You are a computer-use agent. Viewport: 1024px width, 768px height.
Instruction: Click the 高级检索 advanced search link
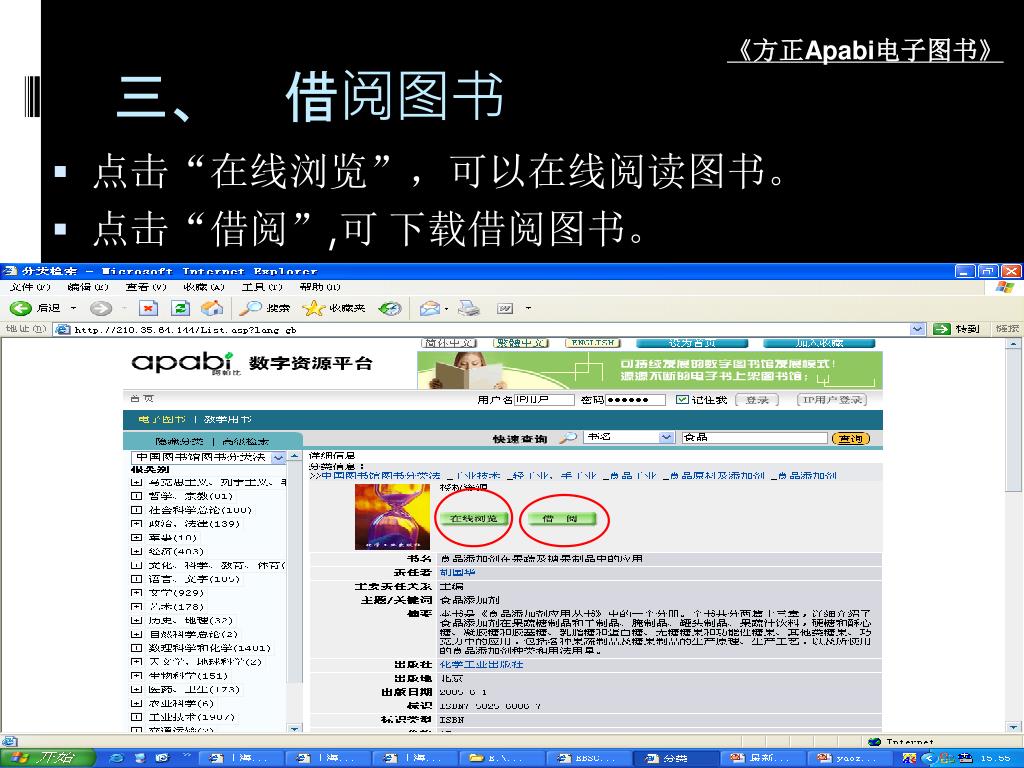coord(246,442)
